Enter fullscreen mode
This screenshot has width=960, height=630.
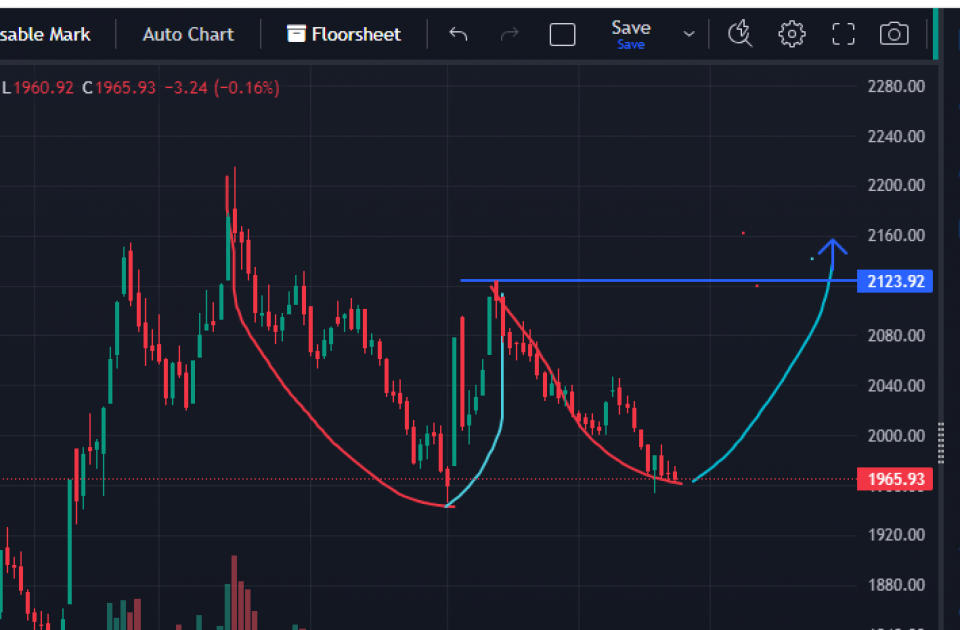(x=843, y=34)
